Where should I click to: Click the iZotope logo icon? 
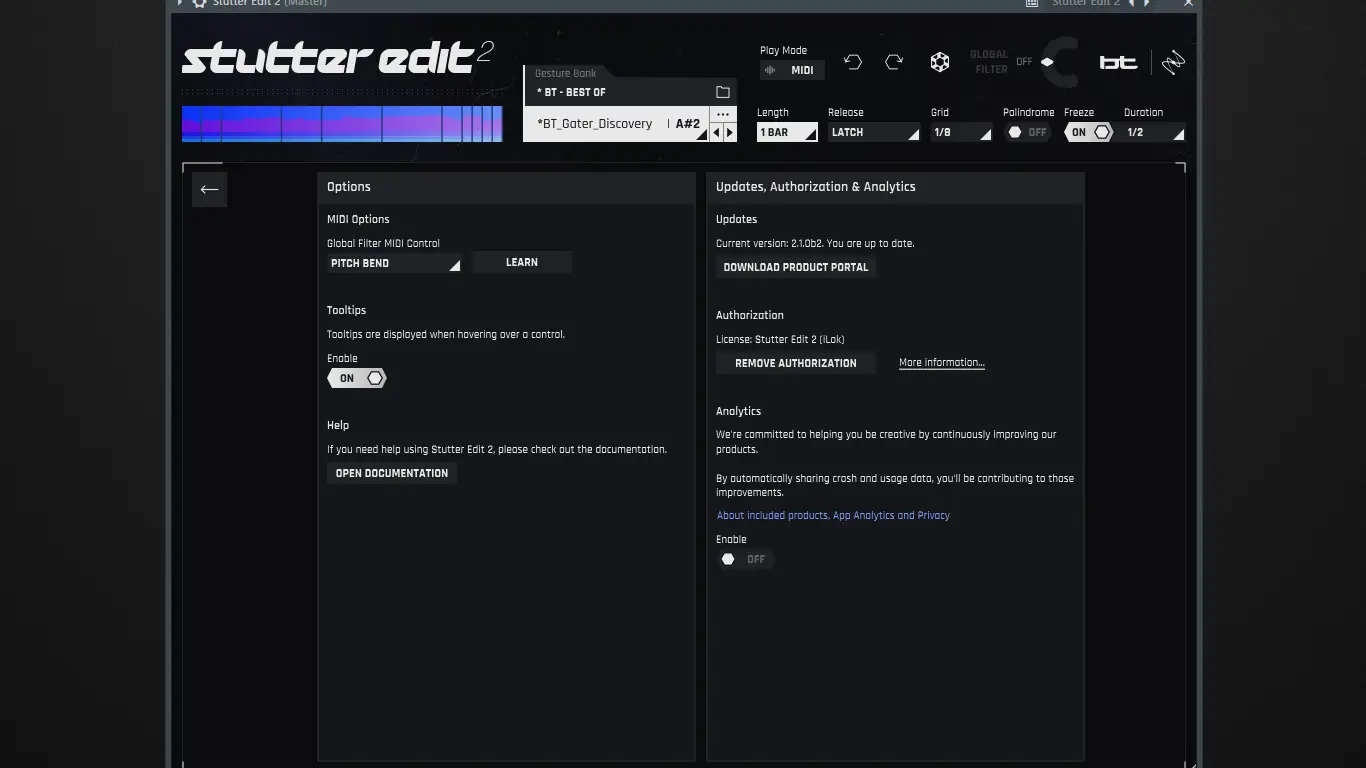(x=1173, y=62)
